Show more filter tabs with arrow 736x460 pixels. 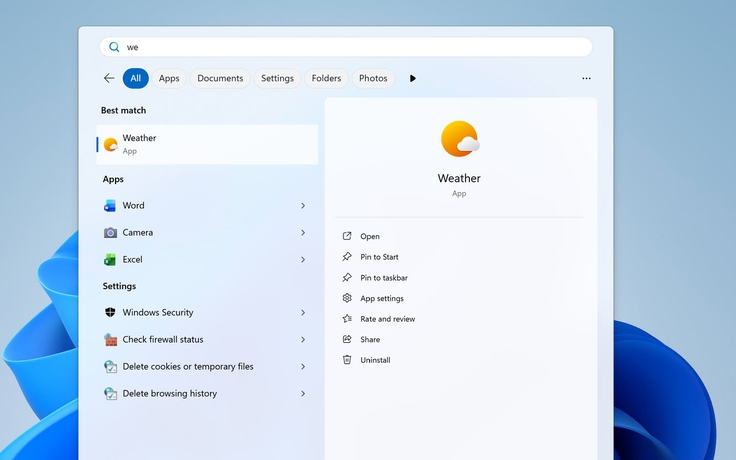coord(412,78)
